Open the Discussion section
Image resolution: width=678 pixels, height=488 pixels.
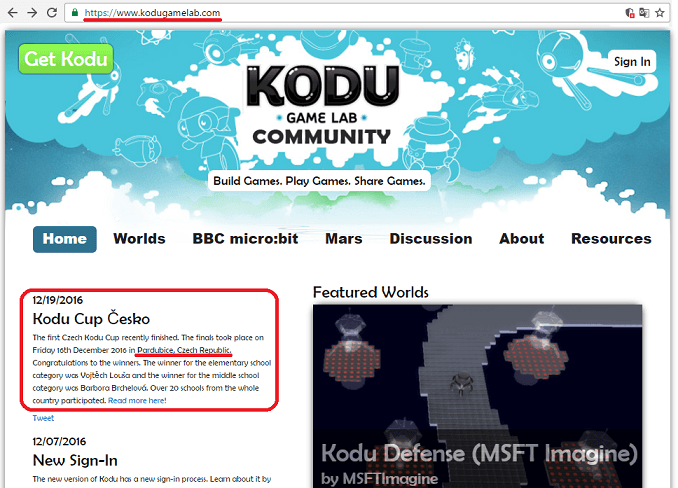tap(430, 239)
